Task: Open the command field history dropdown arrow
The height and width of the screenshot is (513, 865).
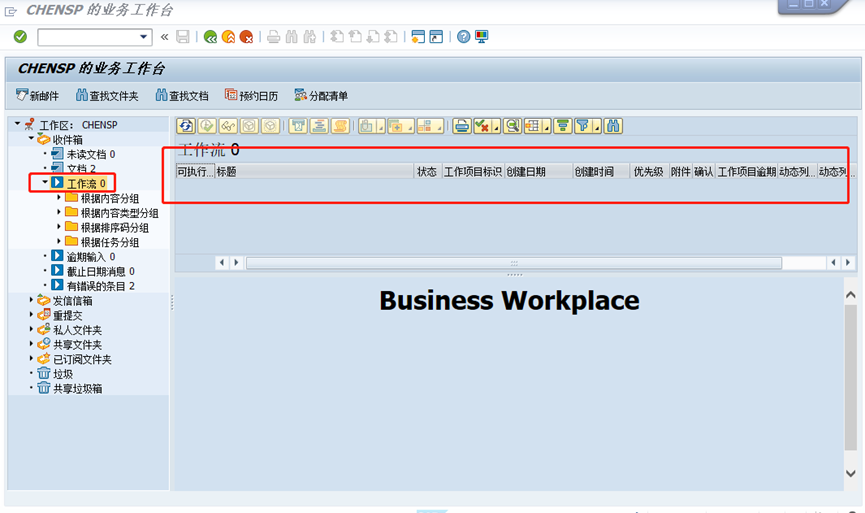Action: tap(144, 38)
